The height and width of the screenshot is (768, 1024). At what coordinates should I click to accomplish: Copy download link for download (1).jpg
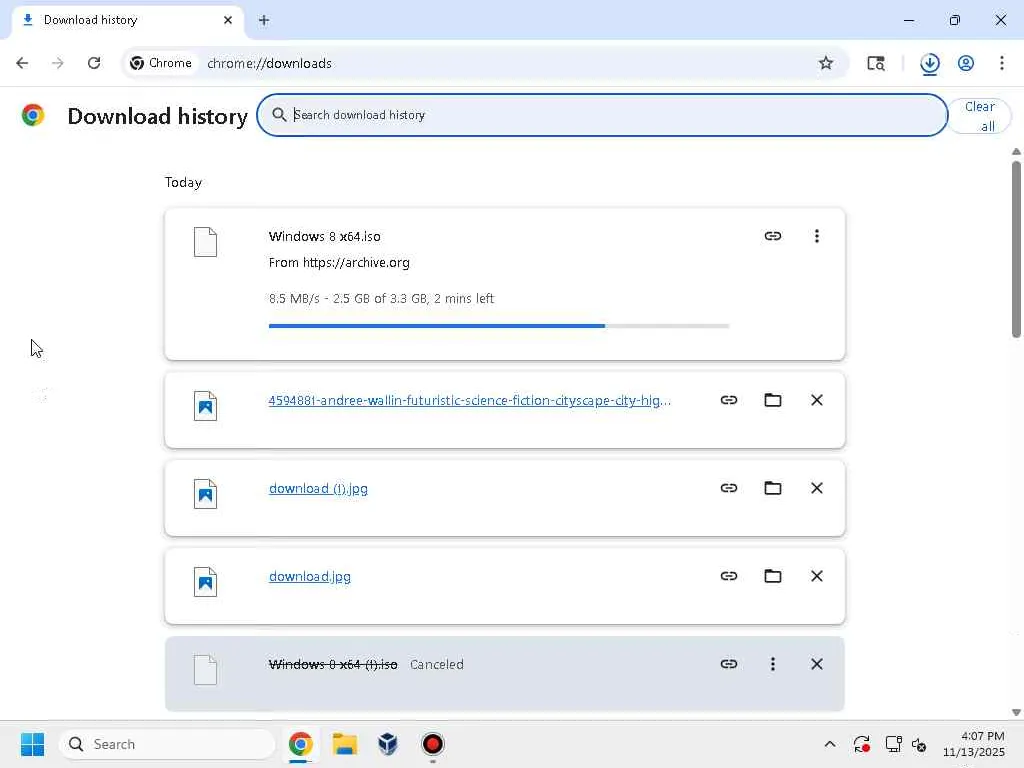tap(729, 488)
